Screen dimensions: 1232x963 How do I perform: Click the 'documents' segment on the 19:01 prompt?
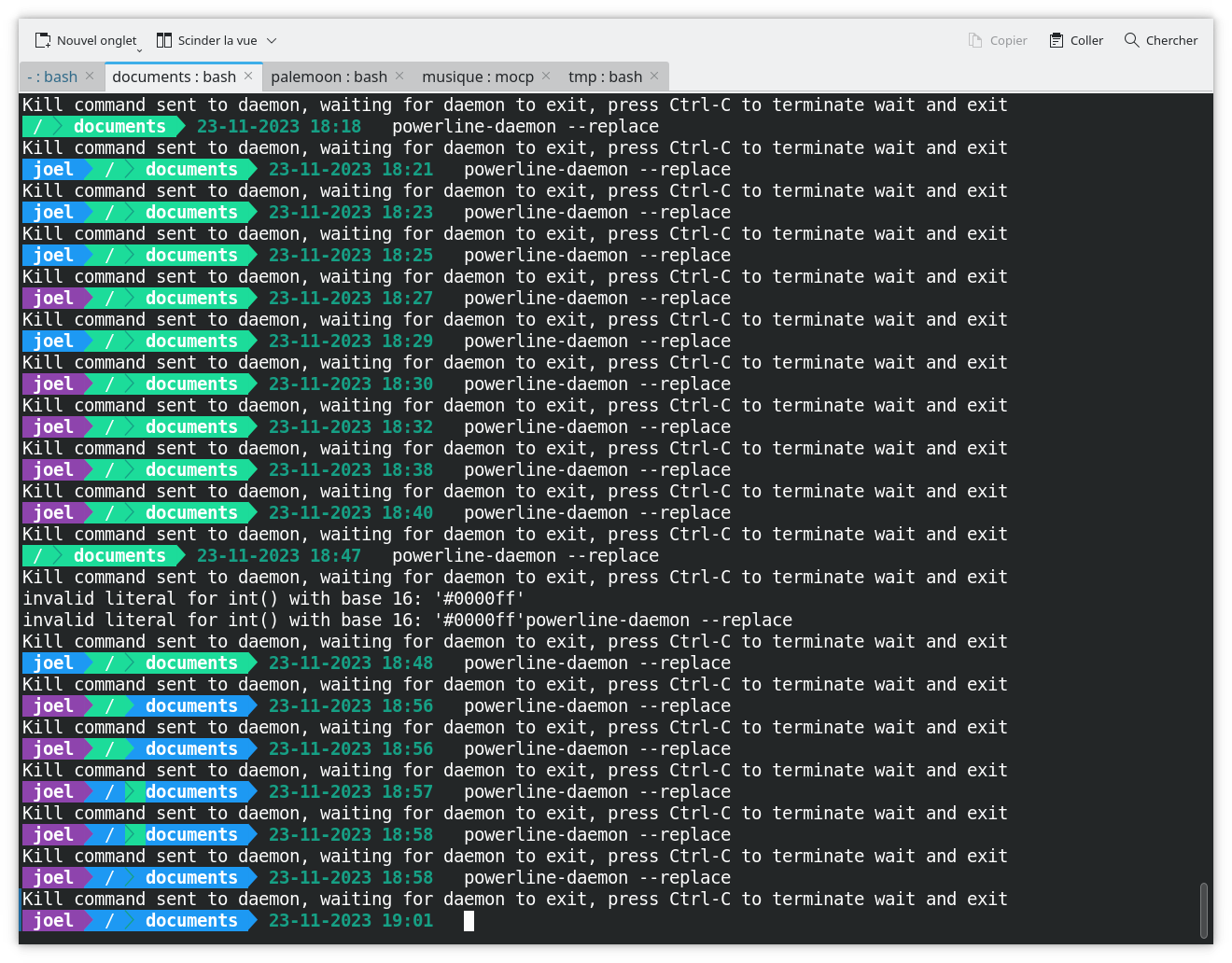tap(191, 921)
